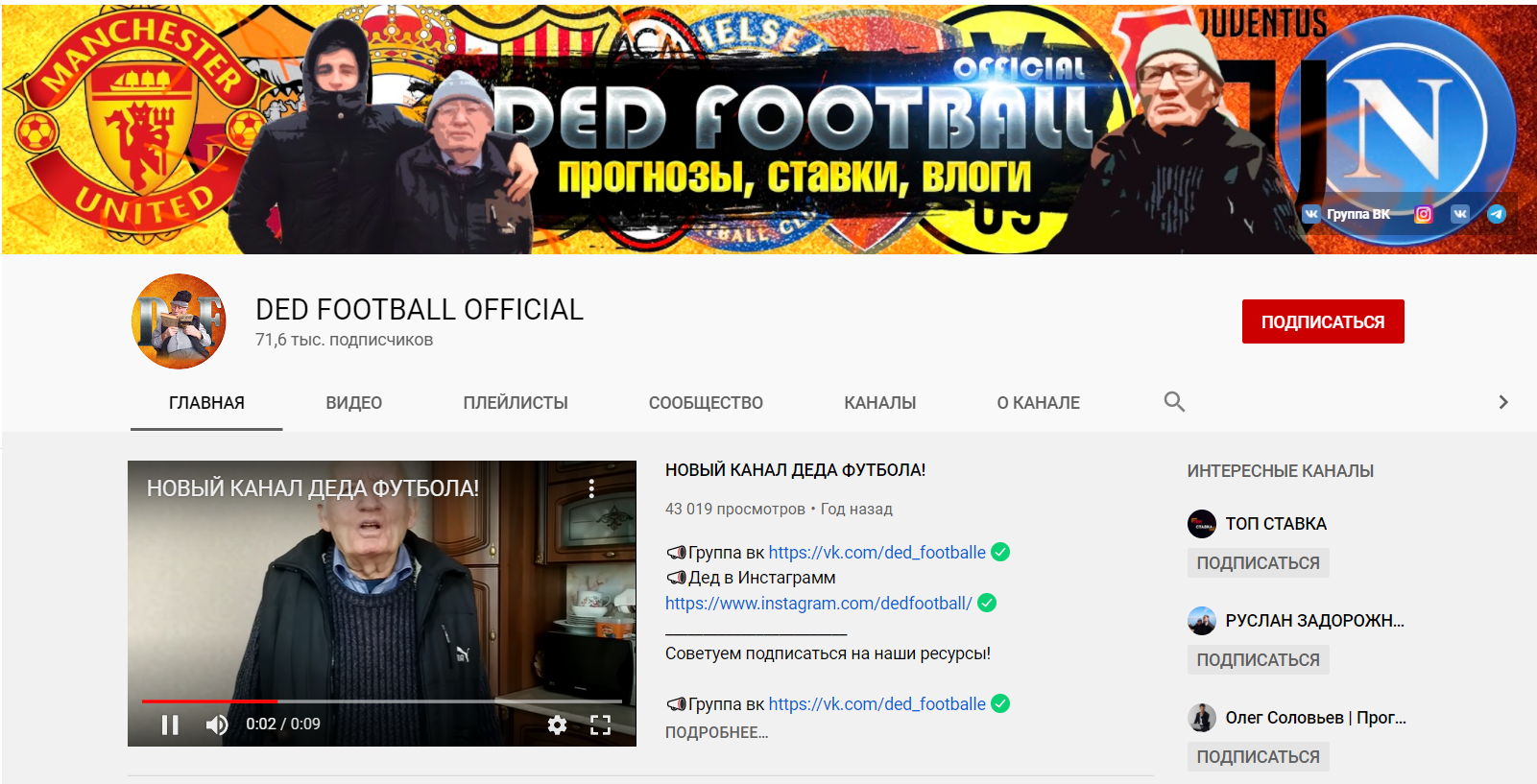Open the lower vk.com/ded_footballe link
Image resolution: width=1537 pixels, height=784 pixels.
pos(877,704)
